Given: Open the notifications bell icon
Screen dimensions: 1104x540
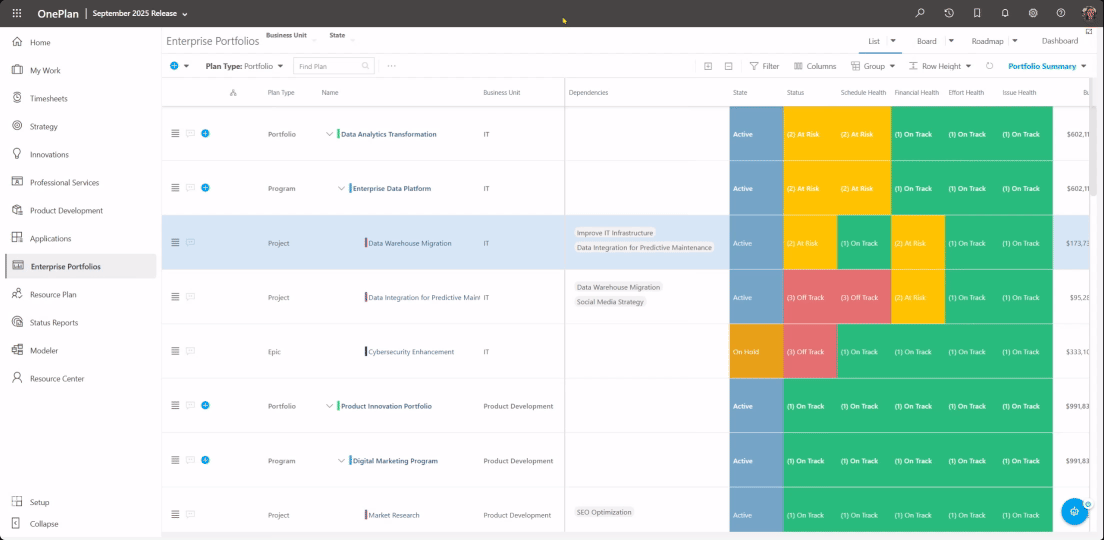Looking at the screenshot, I should click(x=1005, y=13).
